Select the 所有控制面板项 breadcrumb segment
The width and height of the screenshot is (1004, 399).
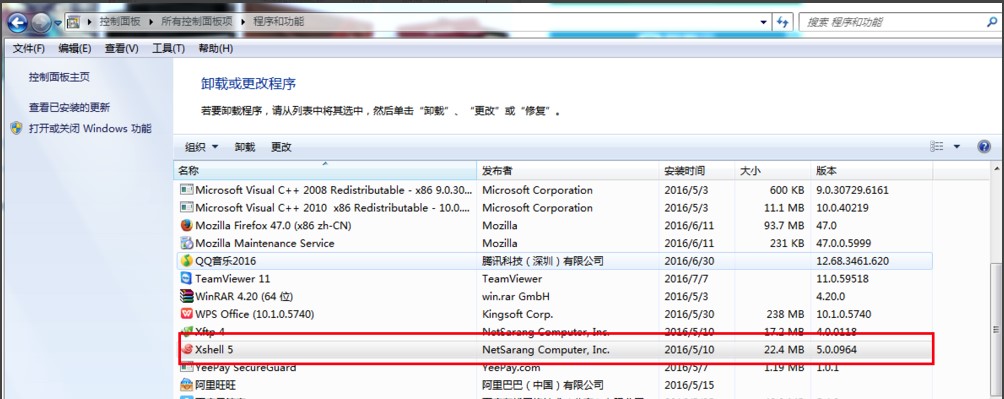tap(196, 22)
